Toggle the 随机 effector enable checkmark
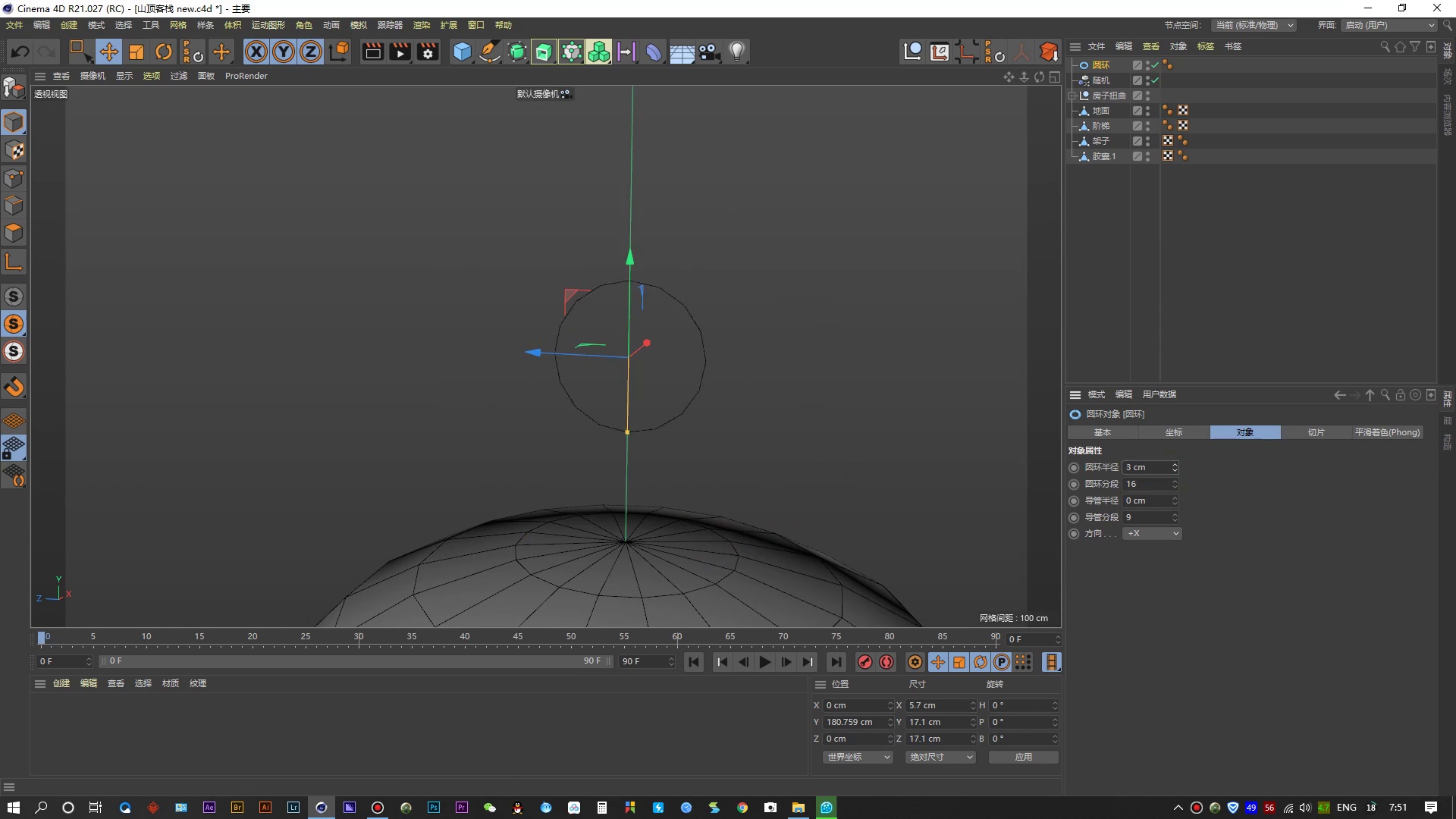This screenshot has width=1456, height=819. pos(1155,80)
